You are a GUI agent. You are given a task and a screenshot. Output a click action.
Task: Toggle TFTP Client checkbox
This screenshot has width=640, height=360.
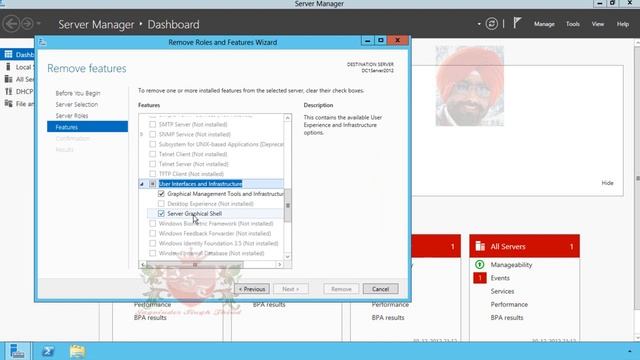pyautogui.click(x=152, y=174)
